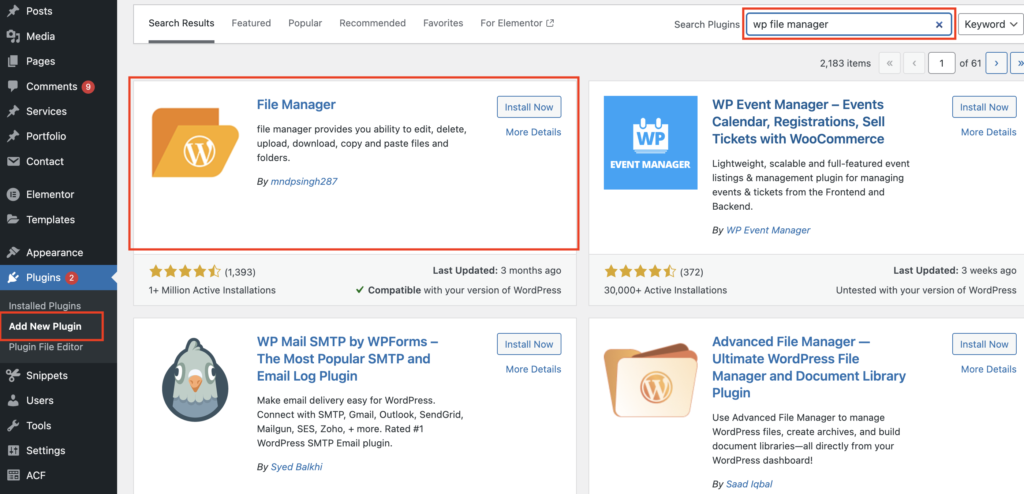
Task: Click the Appearance paintbrush icon
Action: pyautogui.click(x=12, y=252)
